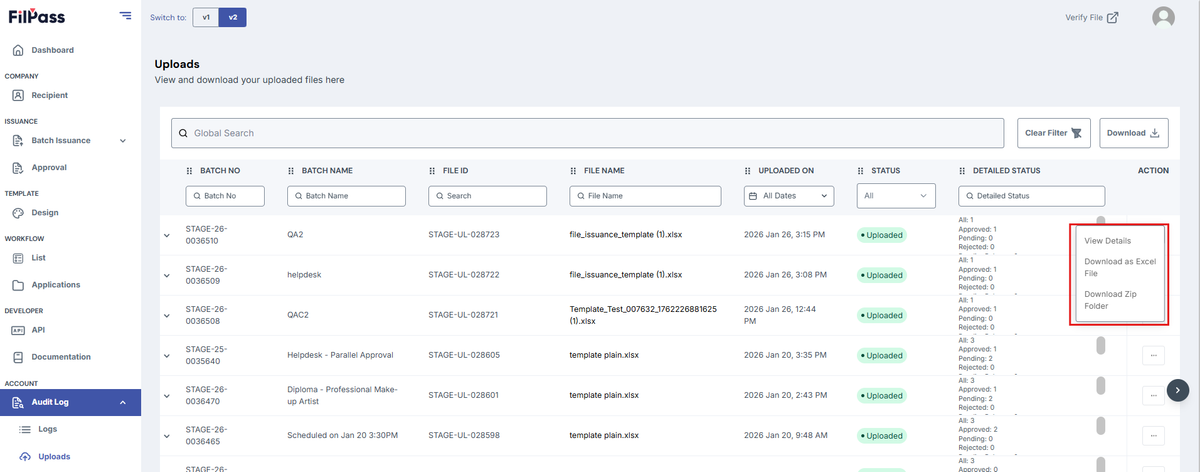Select View Details in action menu
The height and width of the screenshot is (472, 1200).
tap(1108, 241)
